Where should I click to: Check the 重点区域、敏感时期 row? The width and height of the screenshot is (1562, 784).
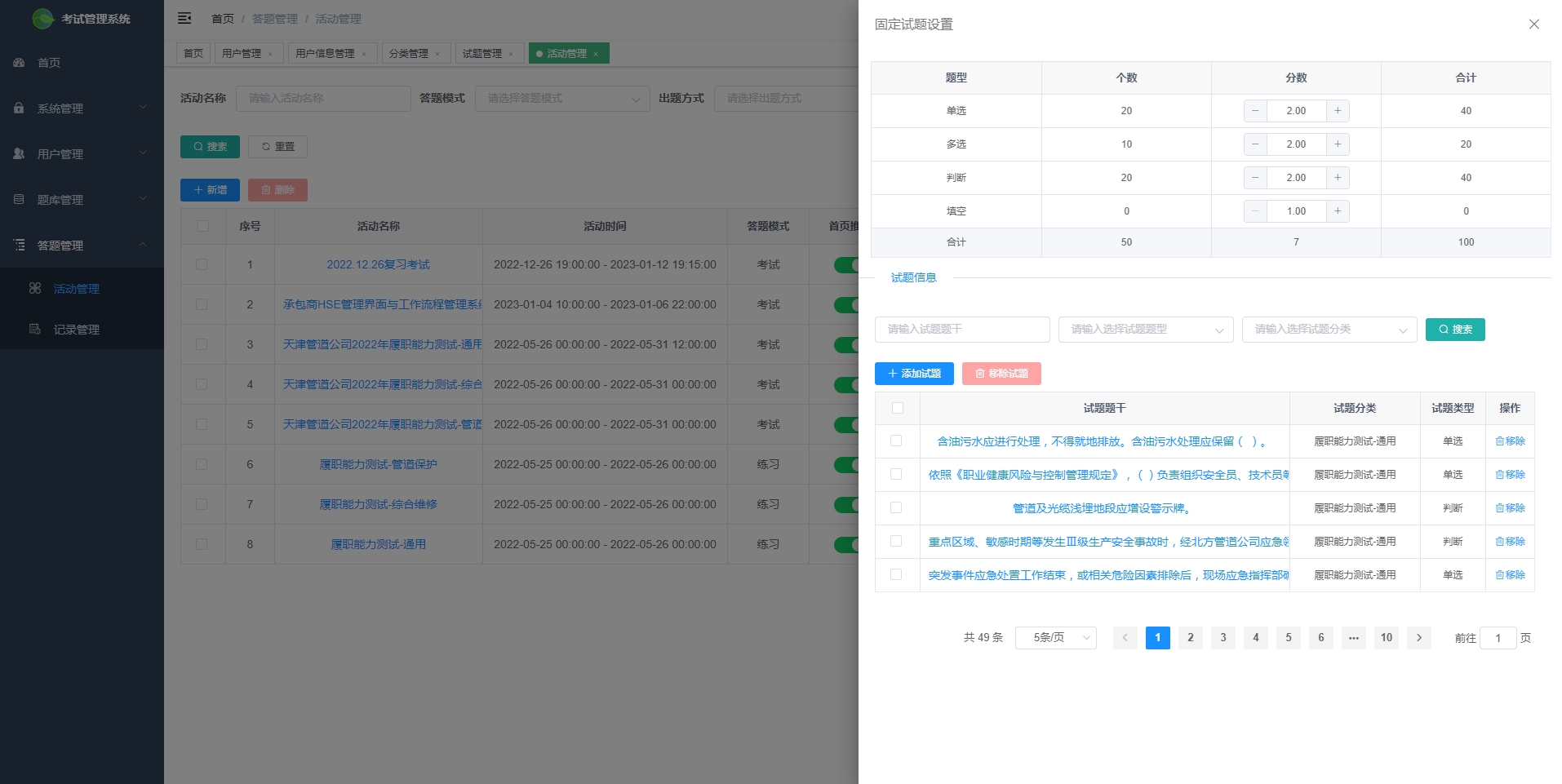(896, 541)
